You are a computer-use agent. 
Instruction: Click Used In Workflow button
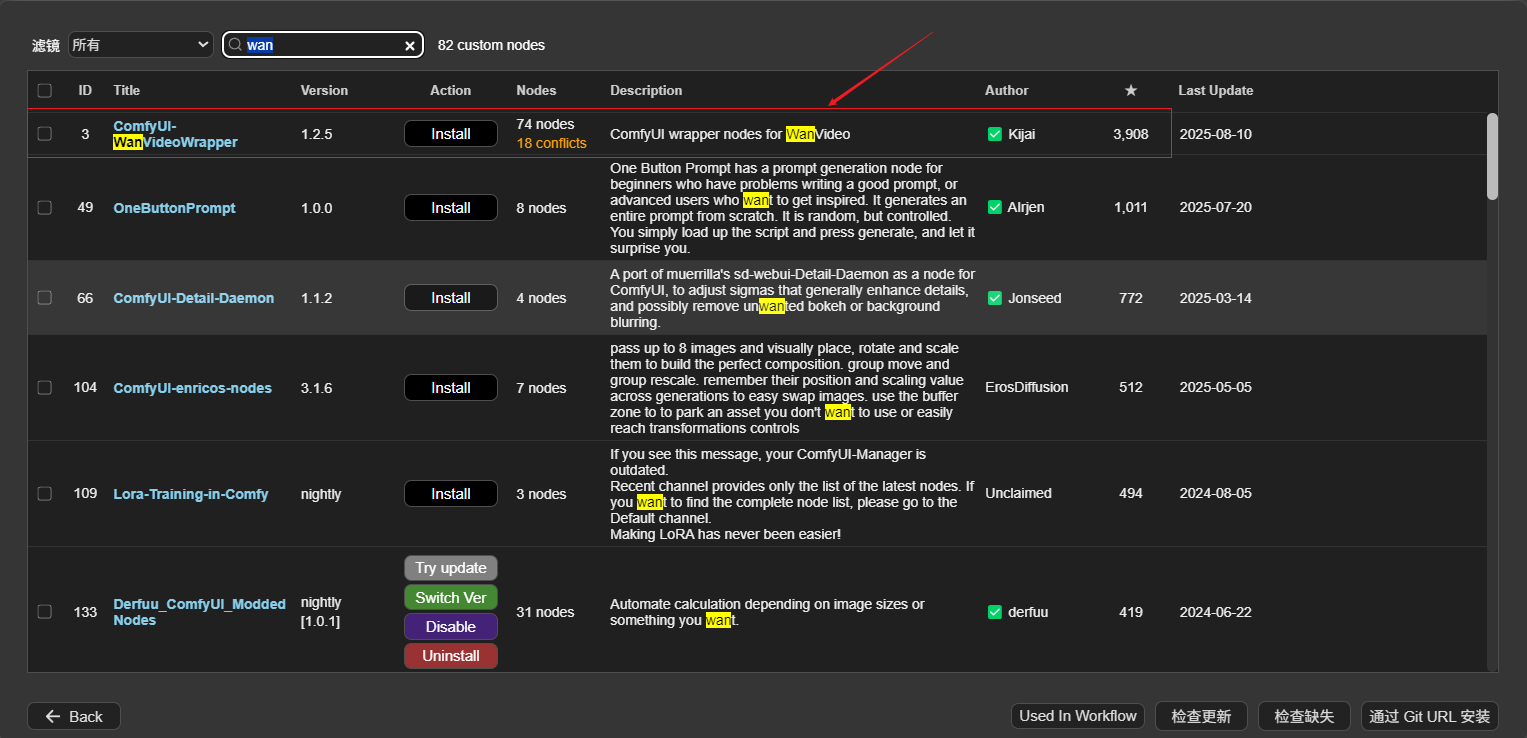coord(1078,716)
